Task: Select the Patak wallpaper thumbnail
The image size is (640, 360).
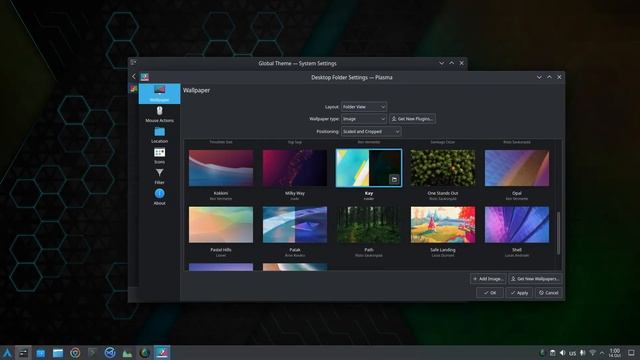Action: coord(295,224)
